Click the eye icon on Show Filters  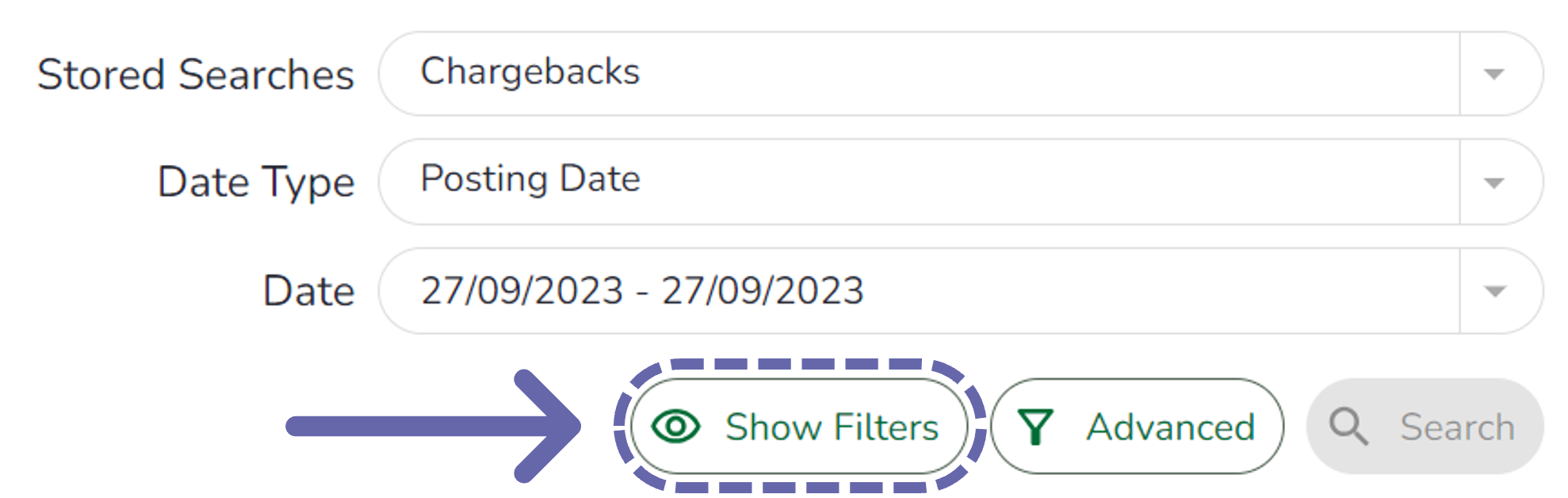[x=675, y=427]
